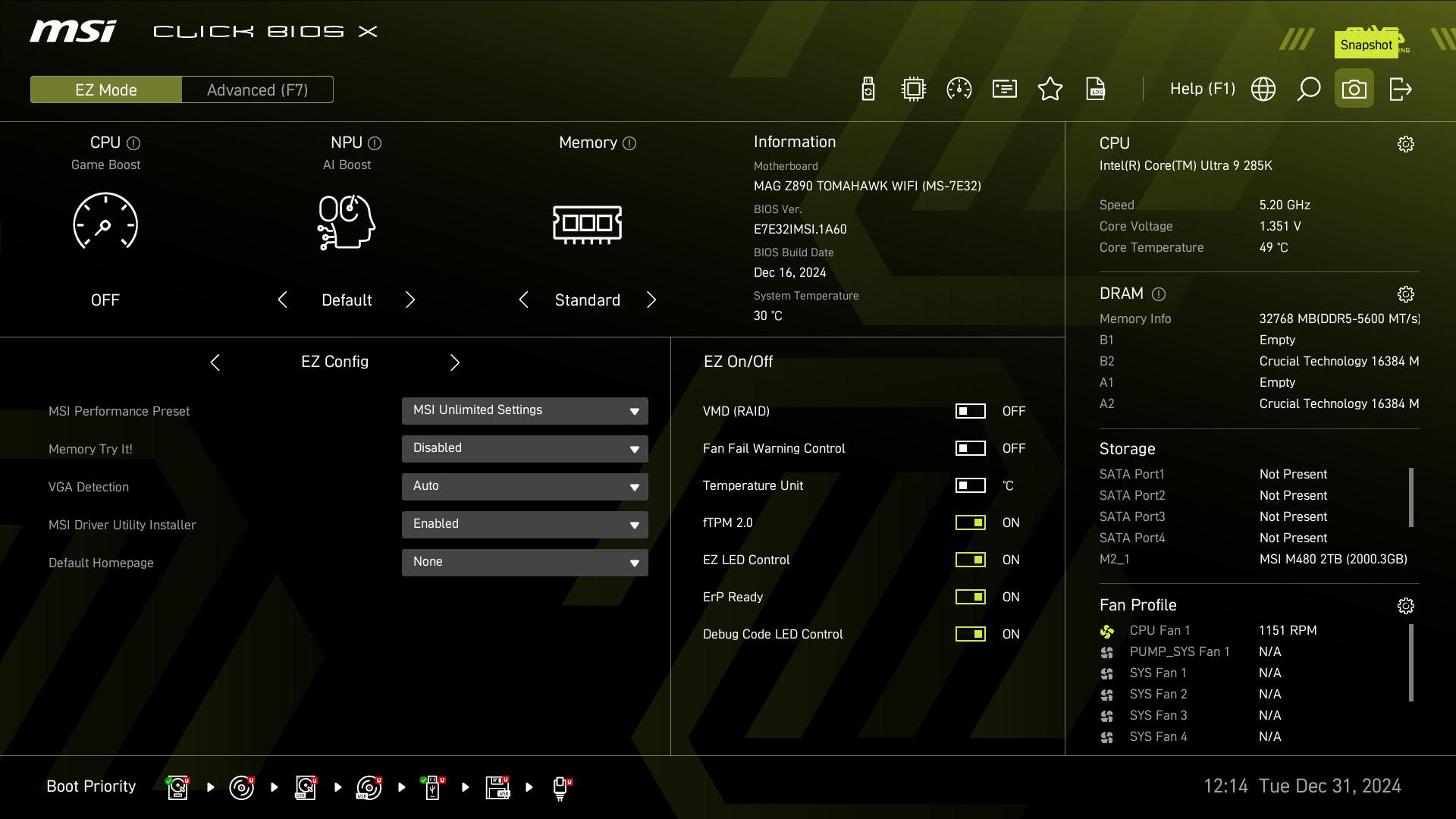The height and width of the screenshot is (819, 1456).
Task: Toggle ErP Ready on switch
Action: [x=970, y=597]
